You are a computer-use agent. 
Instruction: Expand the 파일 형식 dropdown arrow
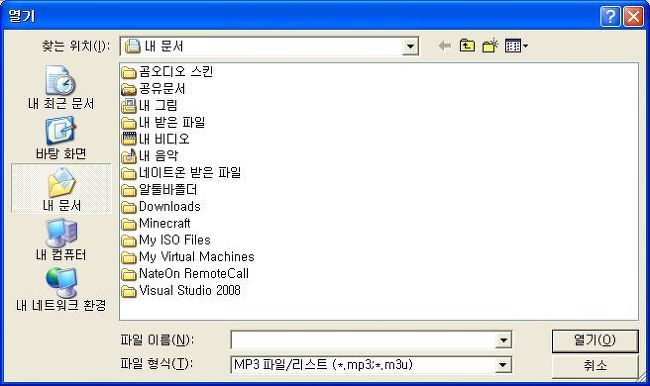[x=503, y=365]
